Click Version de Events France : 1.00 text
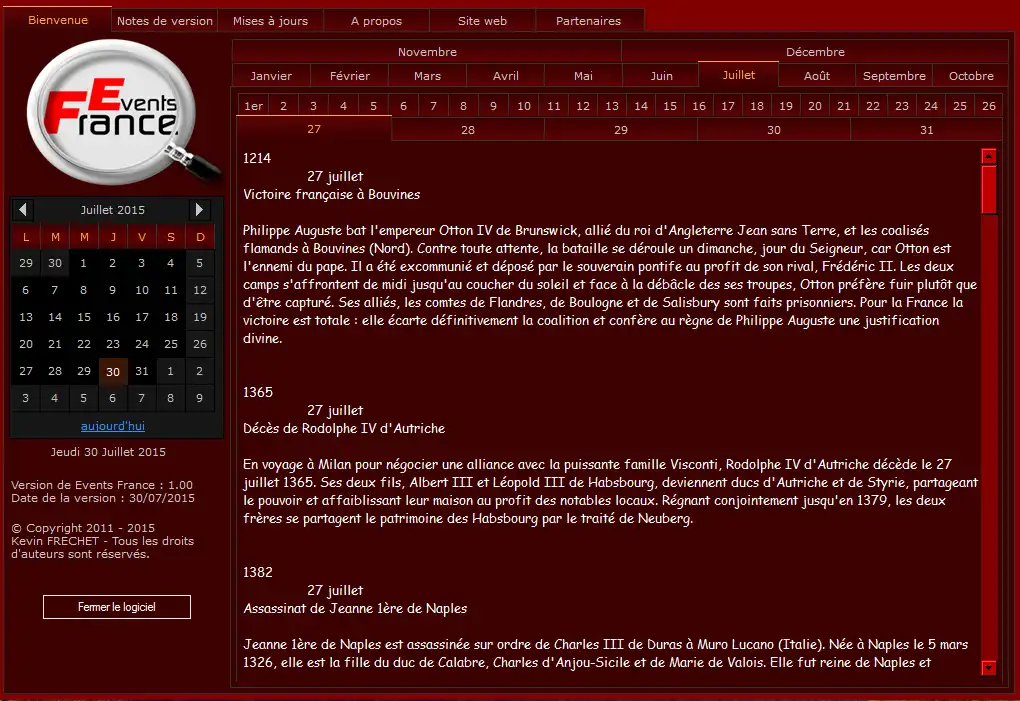This screenshot has width=1020, height=701. pyautogui.click(x=102, y=484)
